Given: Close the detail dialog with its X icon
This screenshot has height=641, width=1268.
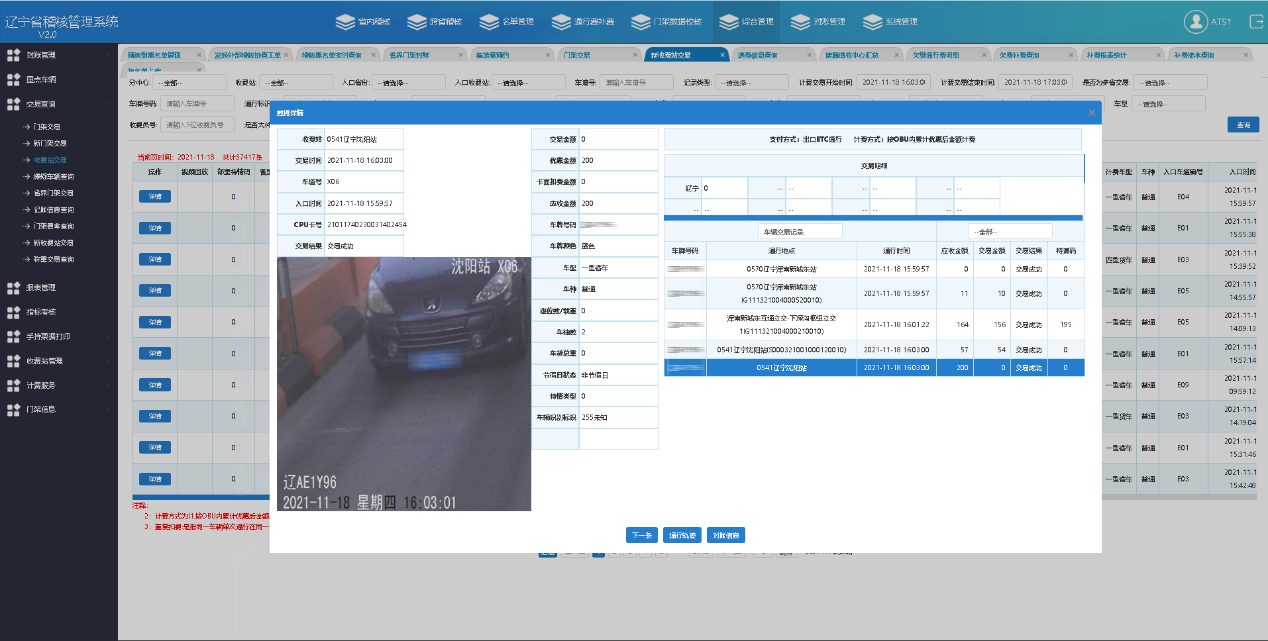Looking at the screenshot, I should click(x=1092, y=113).
